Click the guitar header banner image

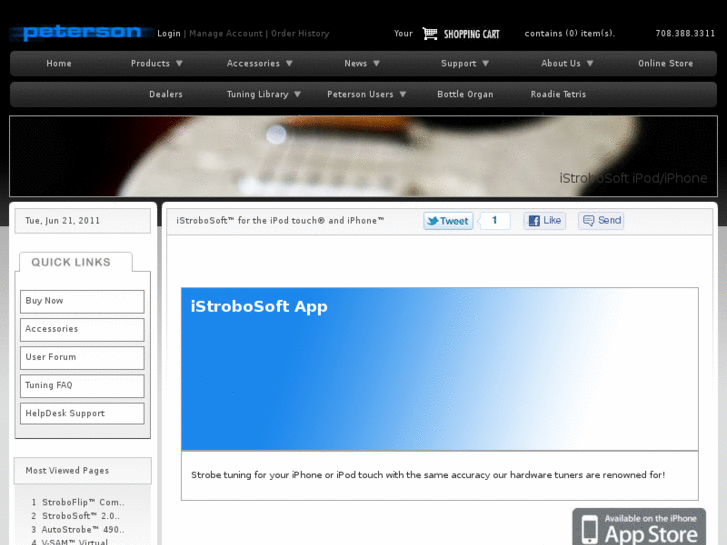364,156
